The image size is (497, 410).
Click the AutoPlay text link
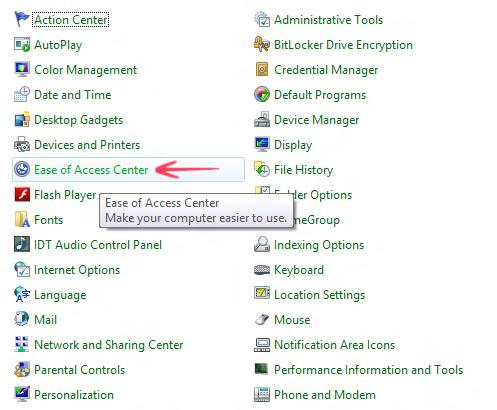coord(58,45)
